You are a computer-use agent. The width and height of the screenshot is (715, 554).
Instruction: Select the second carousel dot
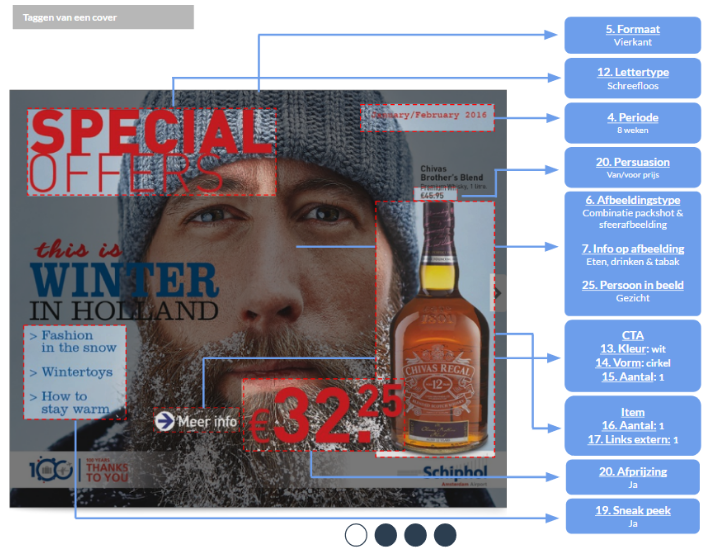coord(386,535)
